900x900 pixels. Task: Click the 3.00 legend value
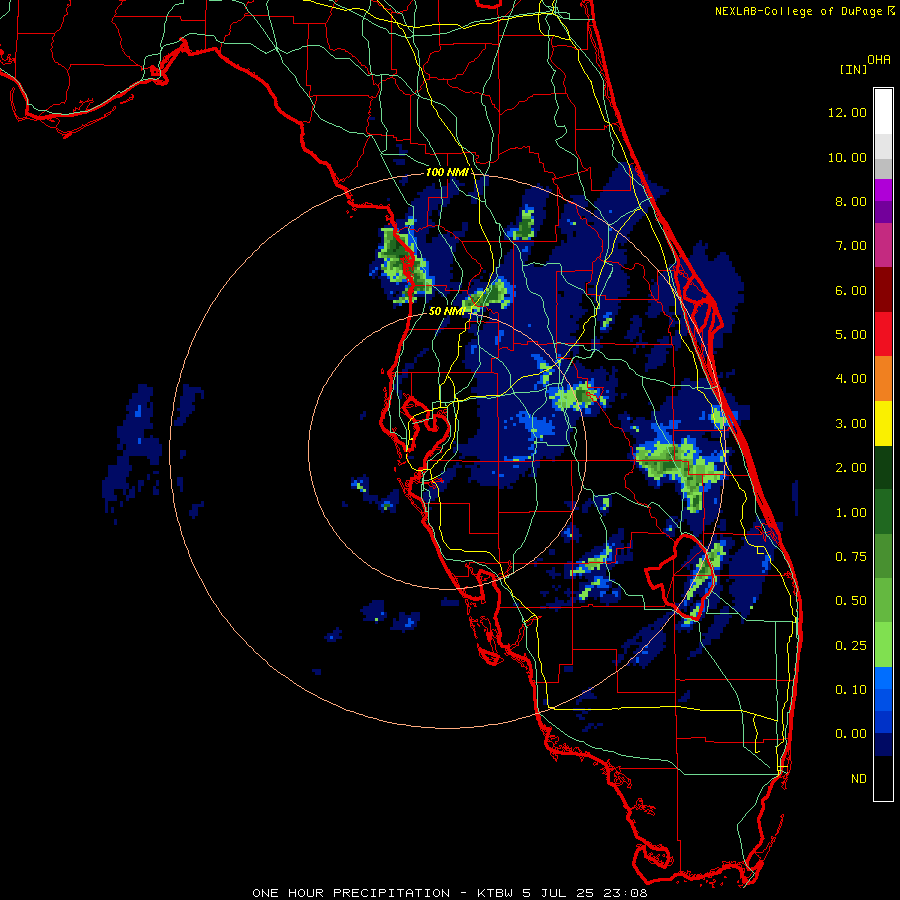[x=851, y=424]
